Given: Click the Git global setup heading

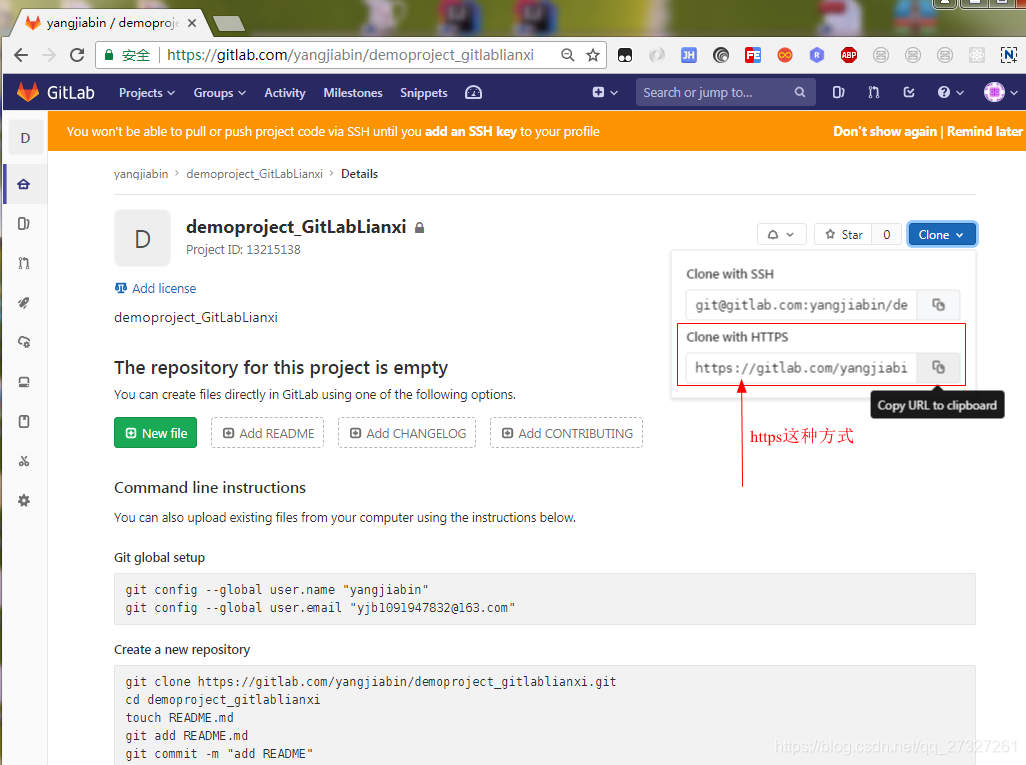Looking at the screenshot, I should coord(159,558).
